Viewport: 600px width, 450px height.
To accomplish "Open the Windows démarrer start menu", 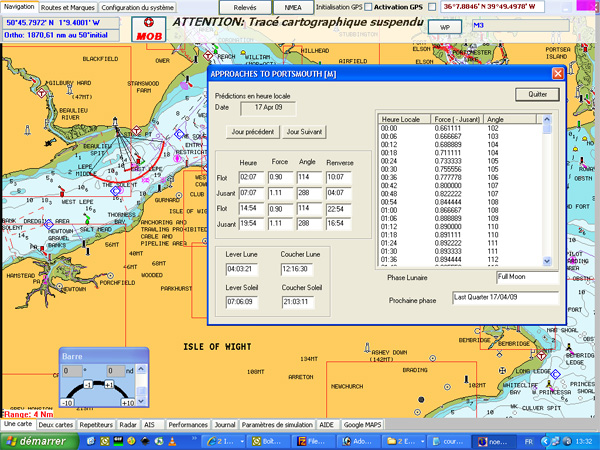I will coord(38,442).
